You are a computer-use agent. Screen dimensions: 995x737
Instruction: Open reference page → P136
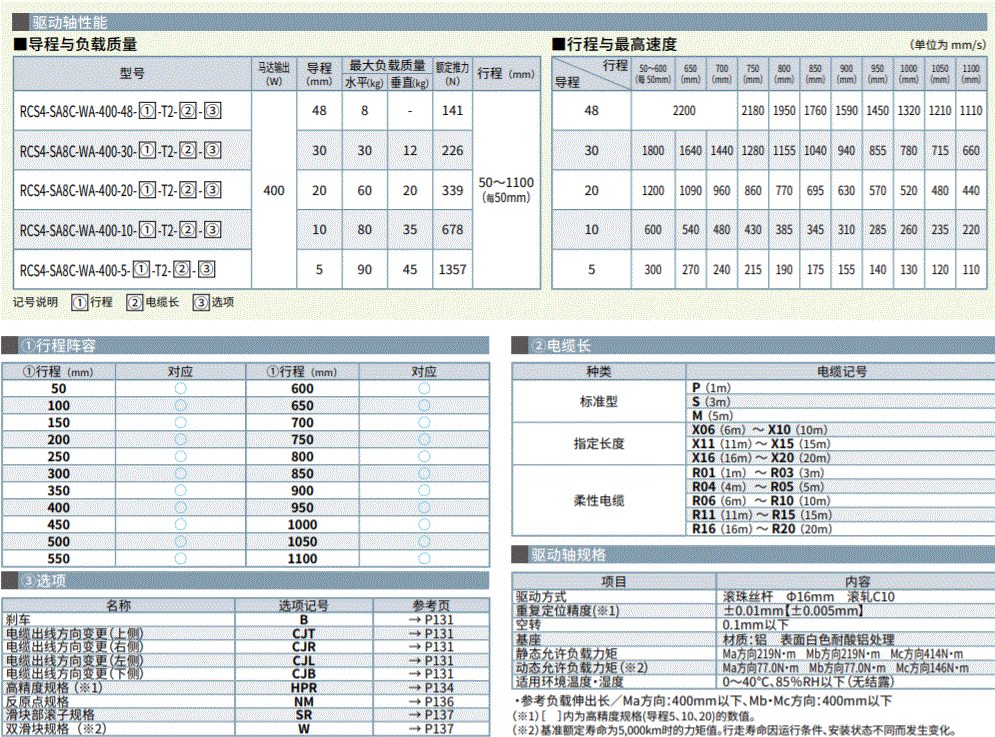[431, 702]
